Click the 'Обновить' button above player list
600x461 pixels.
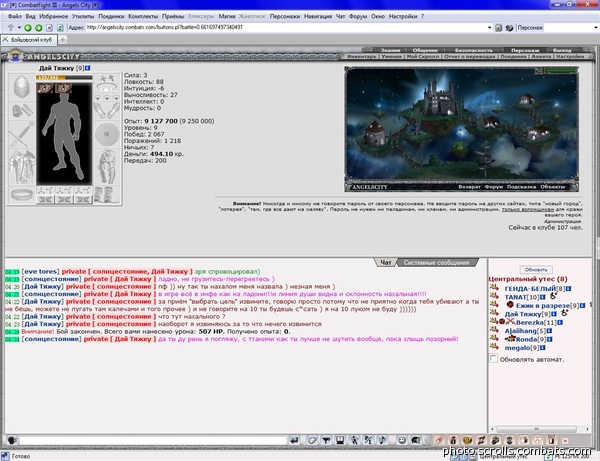[x=536, y=269]
